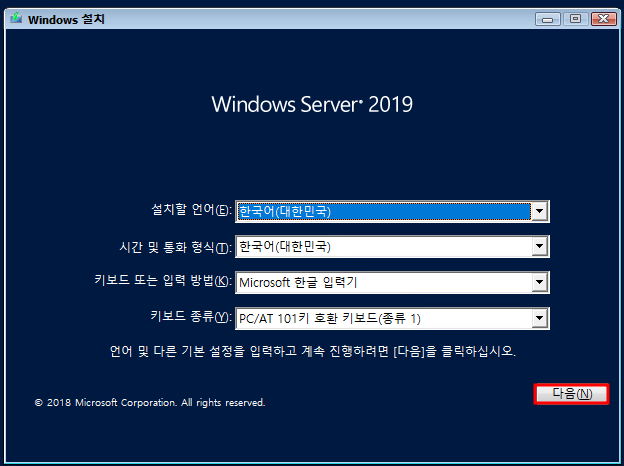Click the Windows Server 2019 heading
Viewport: 624px width, 466px height.
coord(312,104)
